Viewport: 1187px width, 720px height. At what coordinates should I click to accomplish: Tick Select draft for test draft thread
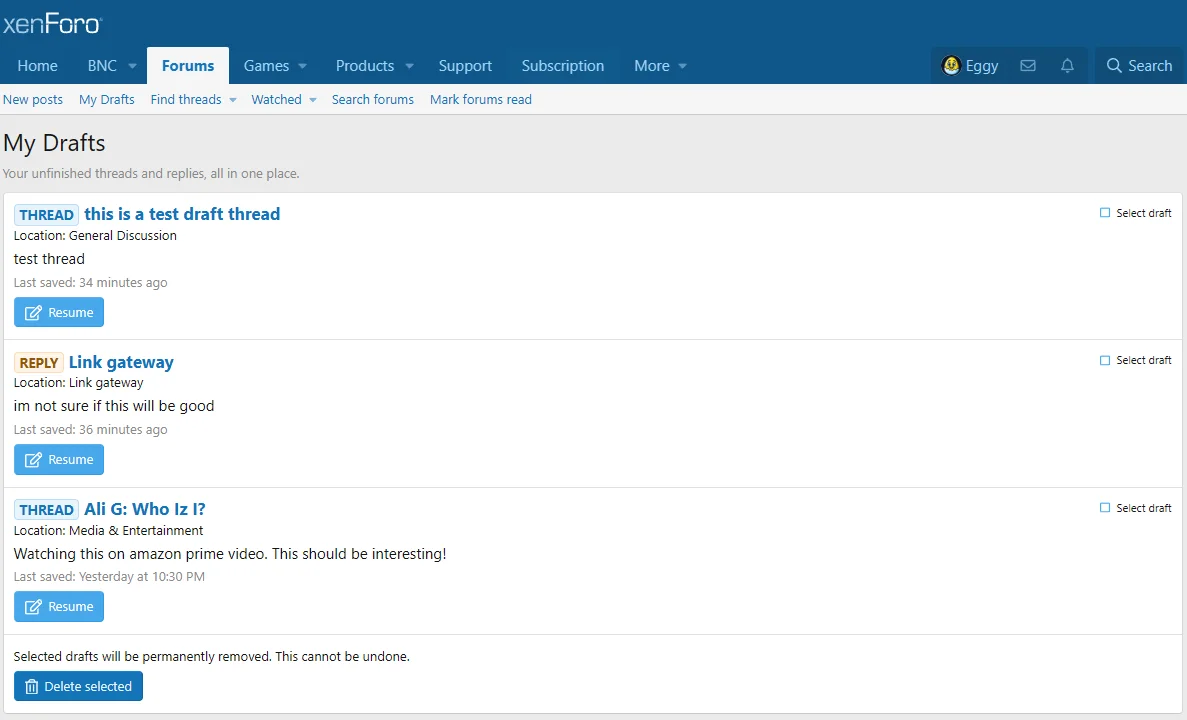[1104, 213]
